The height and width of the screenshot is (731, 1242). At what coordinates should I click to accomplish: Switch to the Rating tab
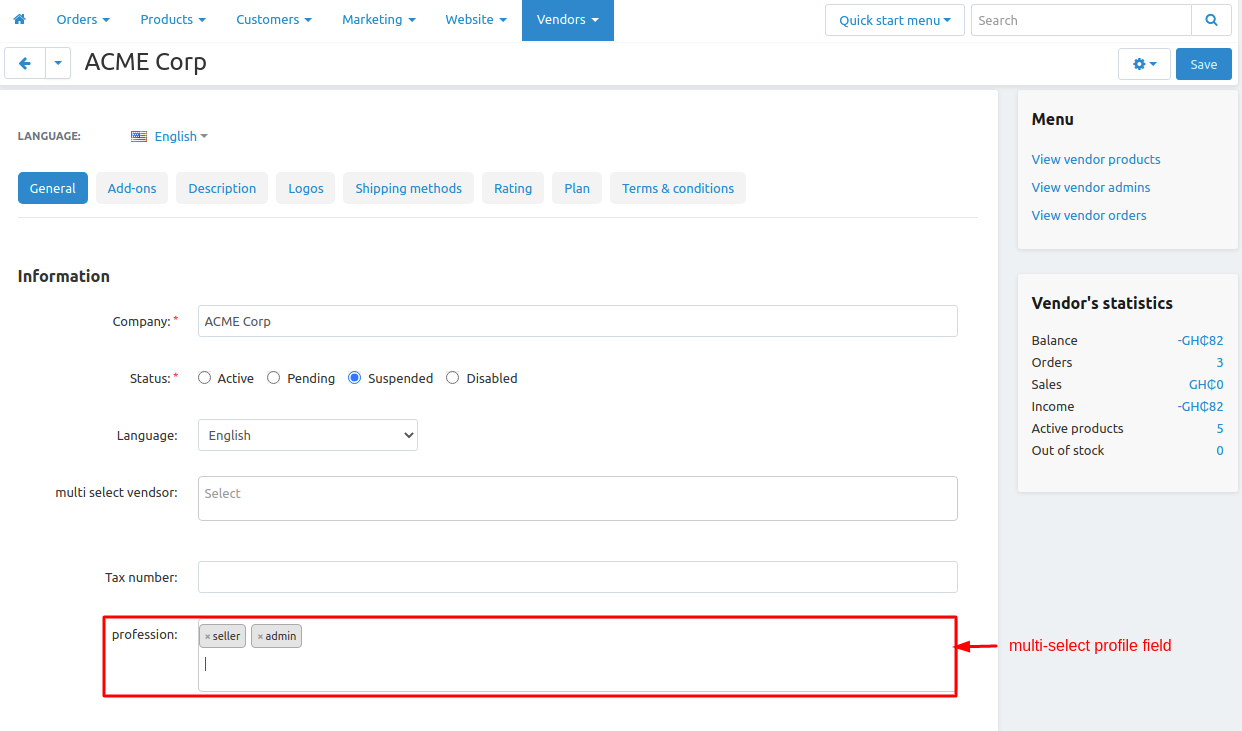513,188
